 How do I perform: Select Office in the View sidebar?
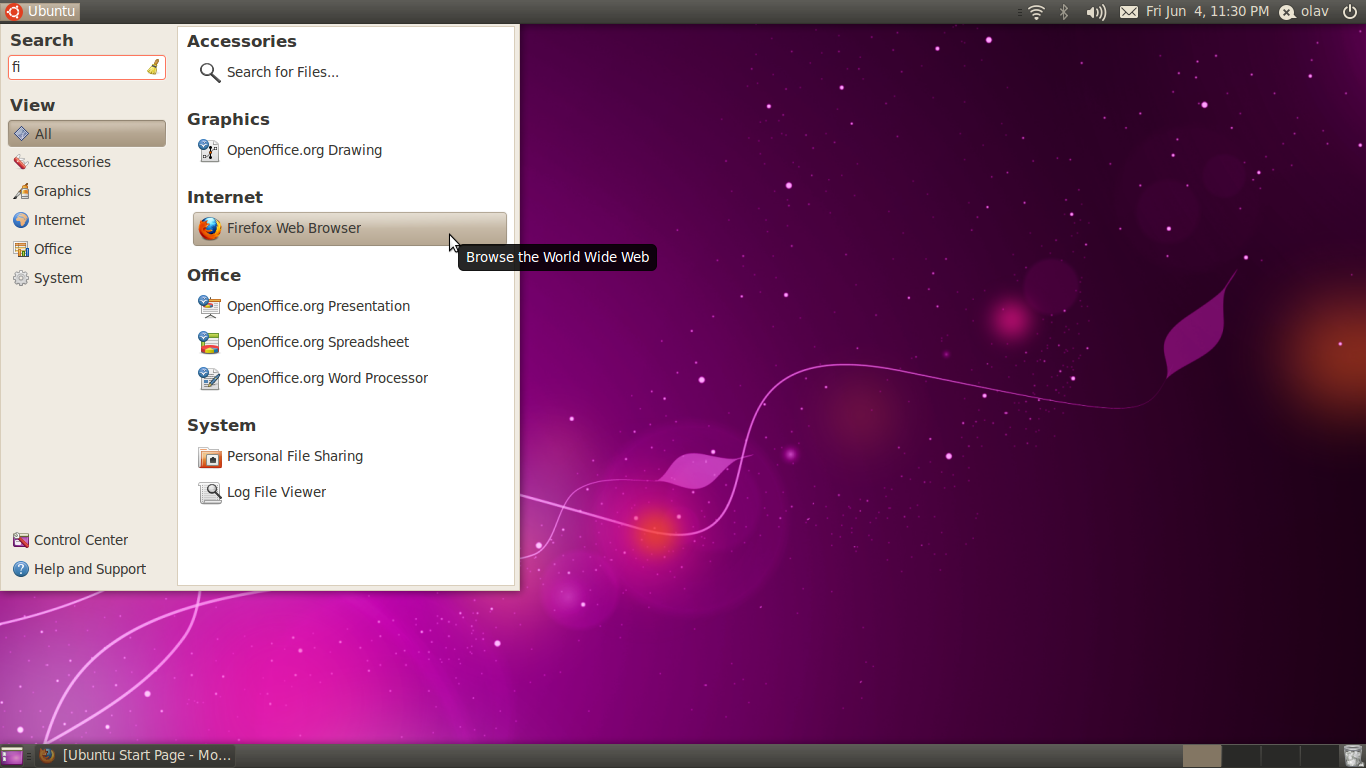pyautogui.click(x=87, y=249)
